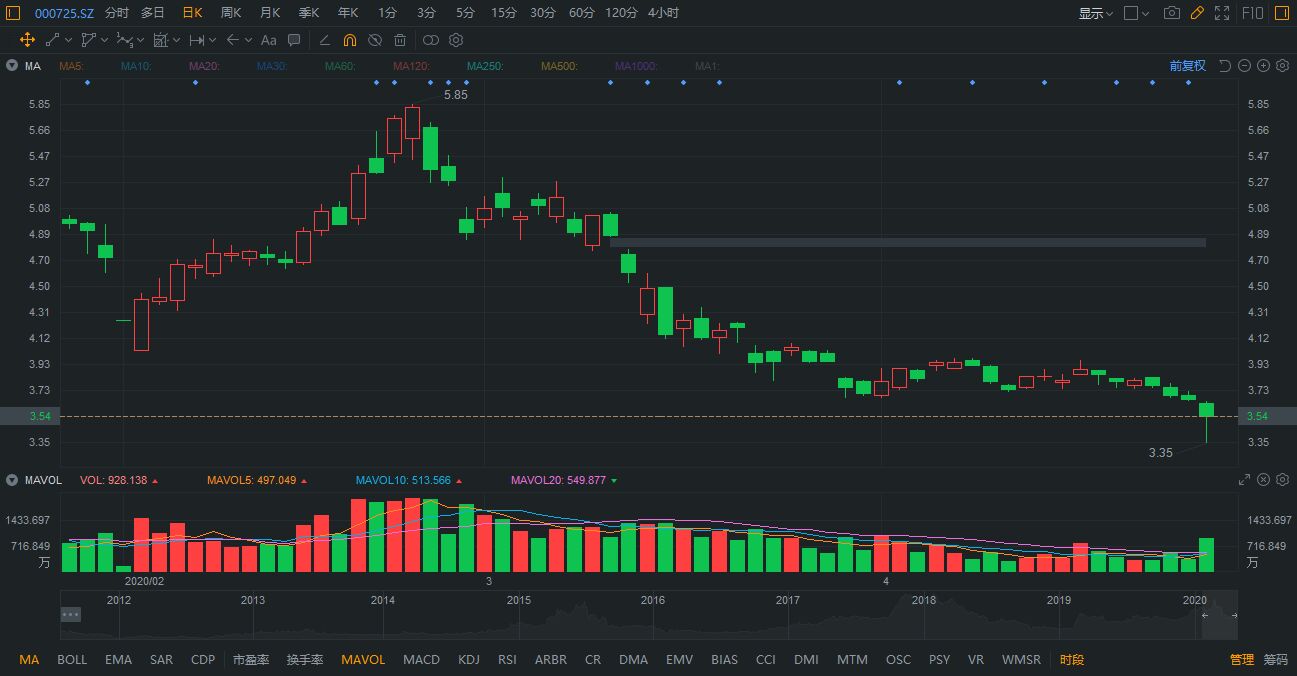
Task: Click the screenshot camera icon
Action: click(1172, 13)
